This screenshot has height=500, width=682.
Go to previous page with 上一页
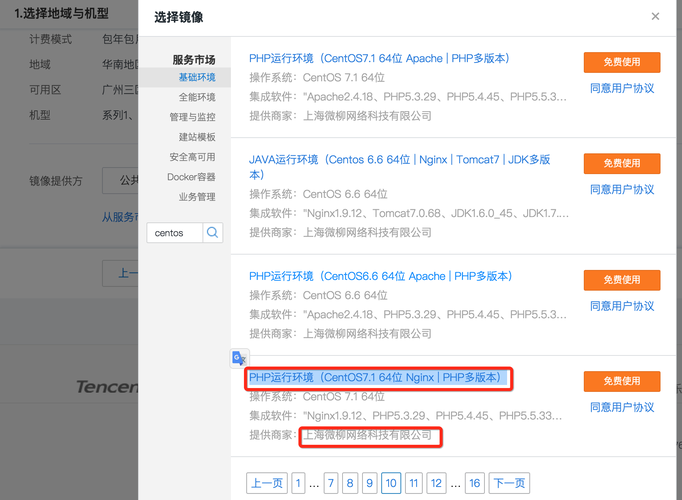pos(267,483)
